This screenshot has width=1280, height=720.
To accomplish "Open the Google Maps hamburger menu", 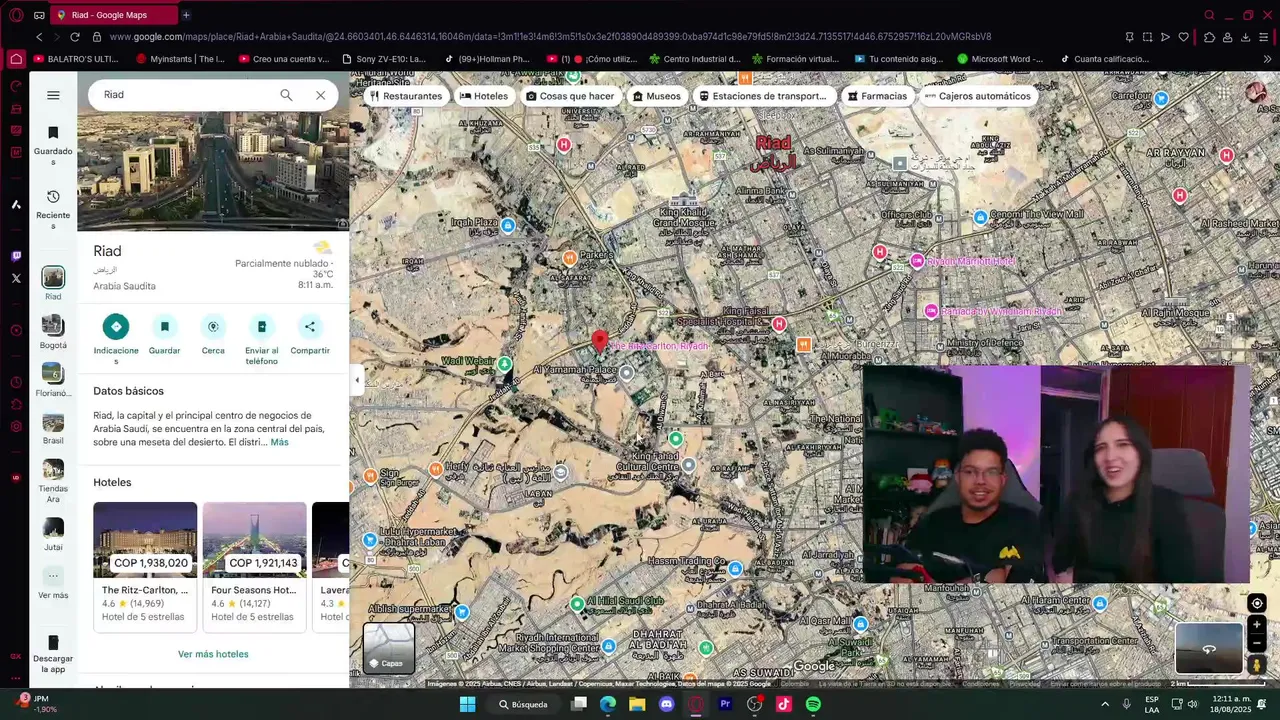I will coord(53,95).
